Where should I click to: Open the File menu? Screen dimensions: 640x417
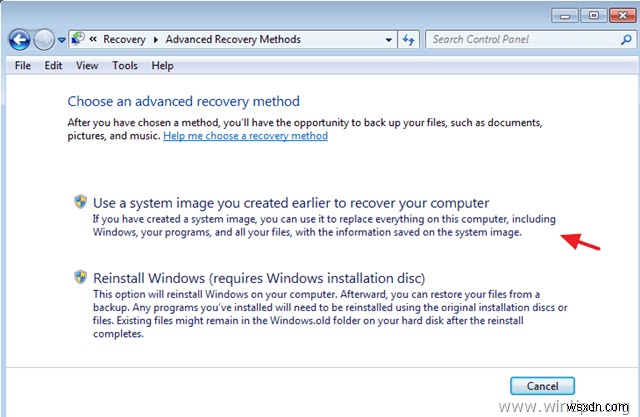pos(23,66)
